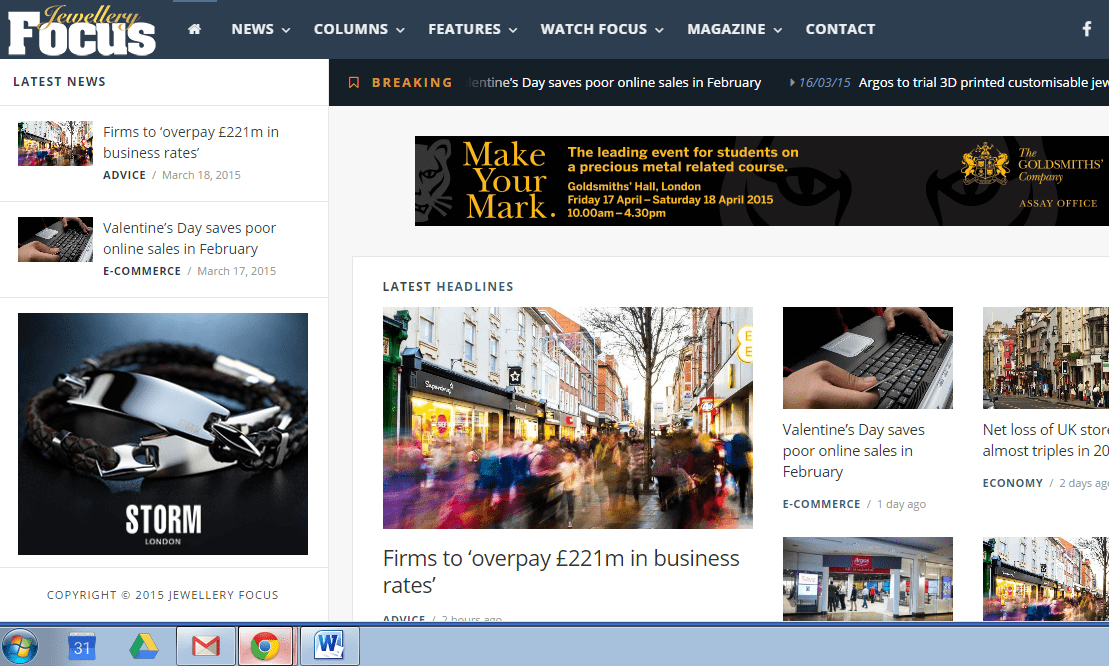Click the Home icon in the navigation bar
This screenshot has width=1109, height=666.
click(x=195, y=28)
